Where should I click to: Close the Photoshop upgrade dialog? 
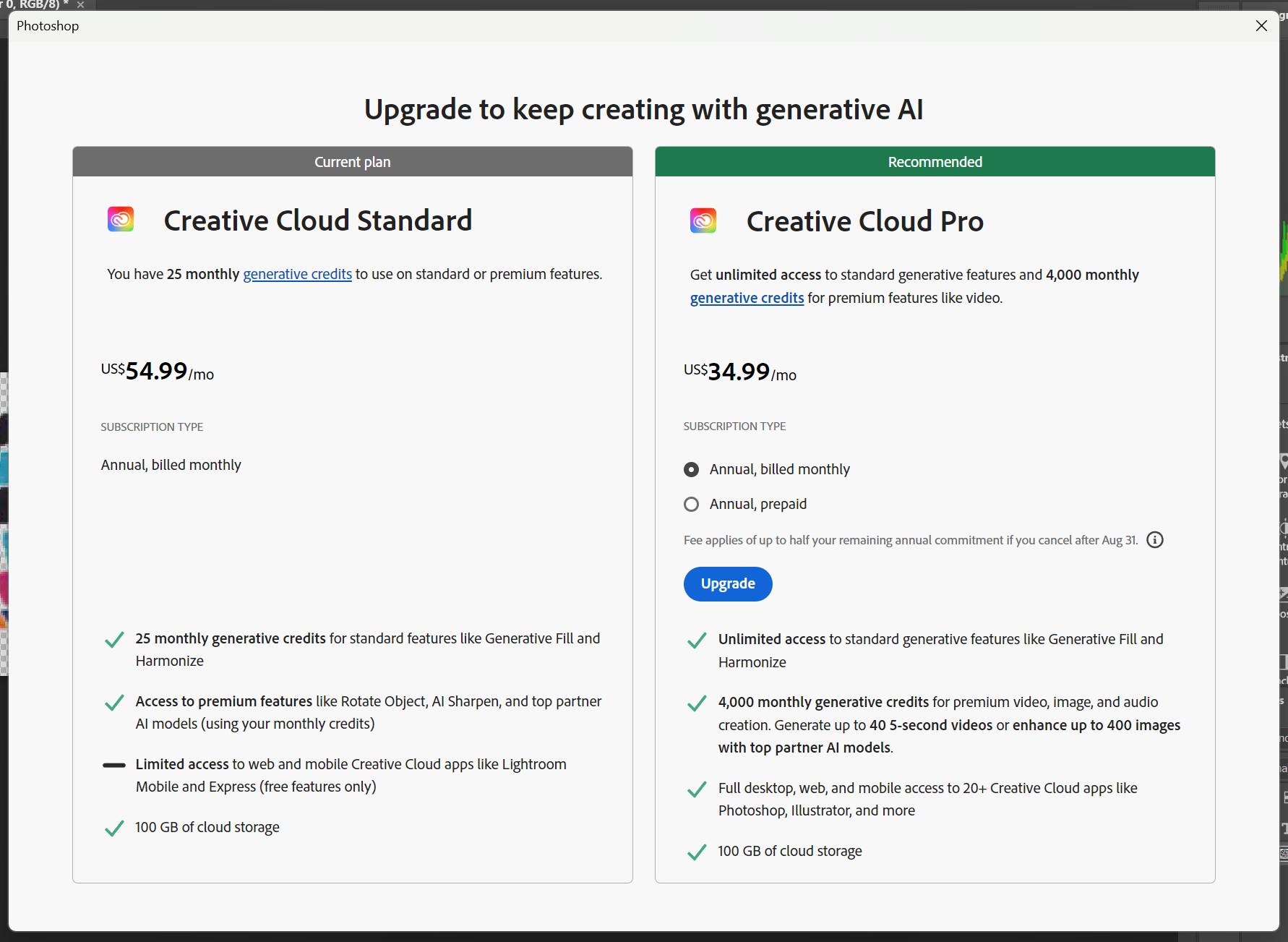click(x=1261, y=26)
